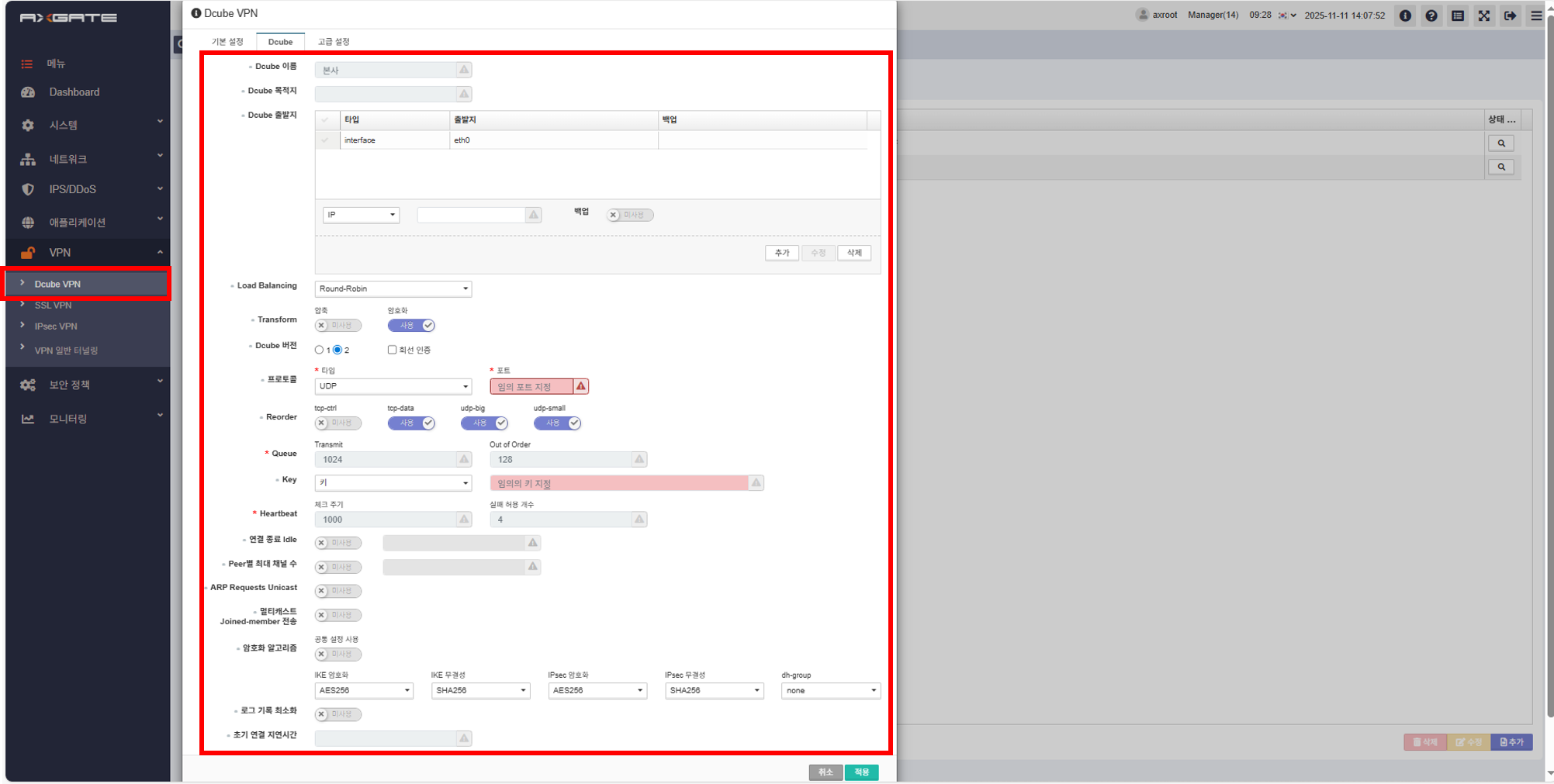Click the 모니터링 chart icon
This screenshot has width=1554, height=784.
point(28,419)
